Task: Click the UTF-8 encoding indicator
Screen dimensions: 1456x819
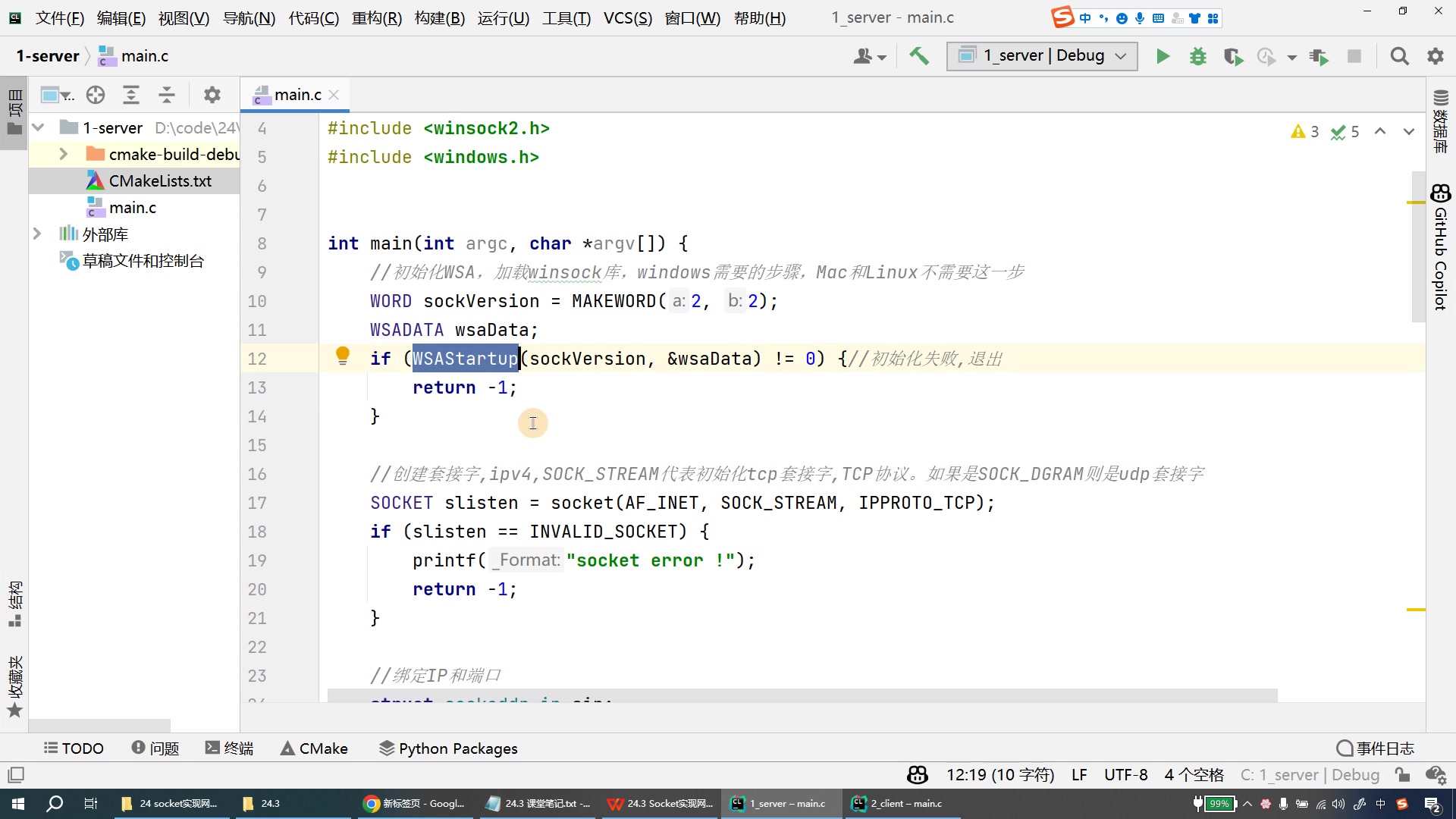Action: 1125,774
